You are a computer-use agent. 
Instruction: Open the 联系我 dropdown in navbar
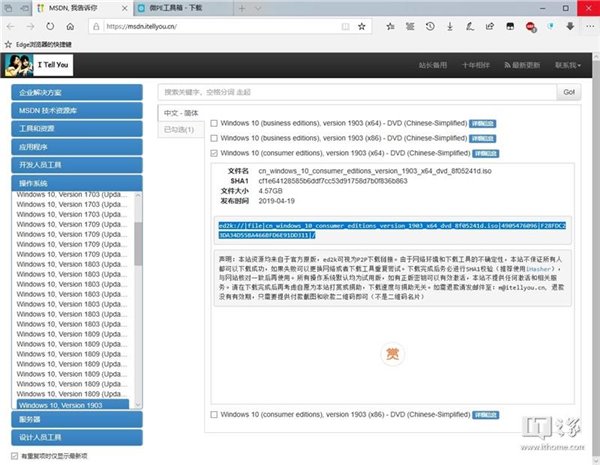566,65
